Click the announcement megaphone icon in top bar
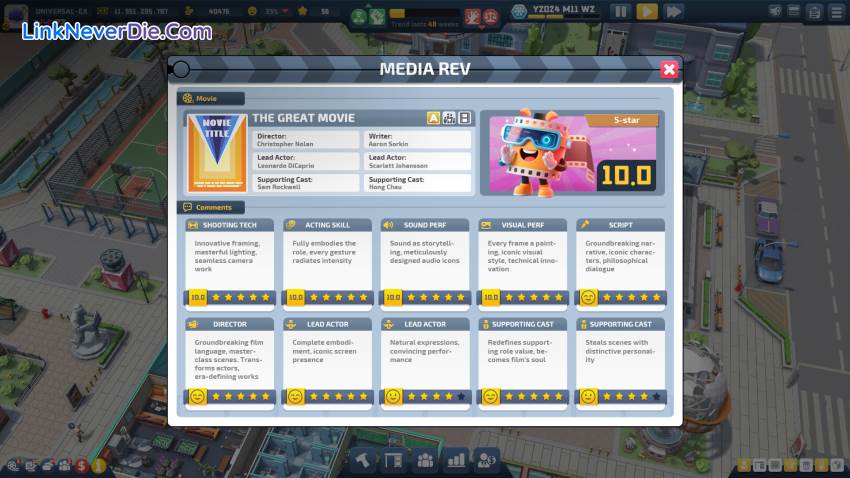Screen dimensions: 850x478 tap(775, 11)
